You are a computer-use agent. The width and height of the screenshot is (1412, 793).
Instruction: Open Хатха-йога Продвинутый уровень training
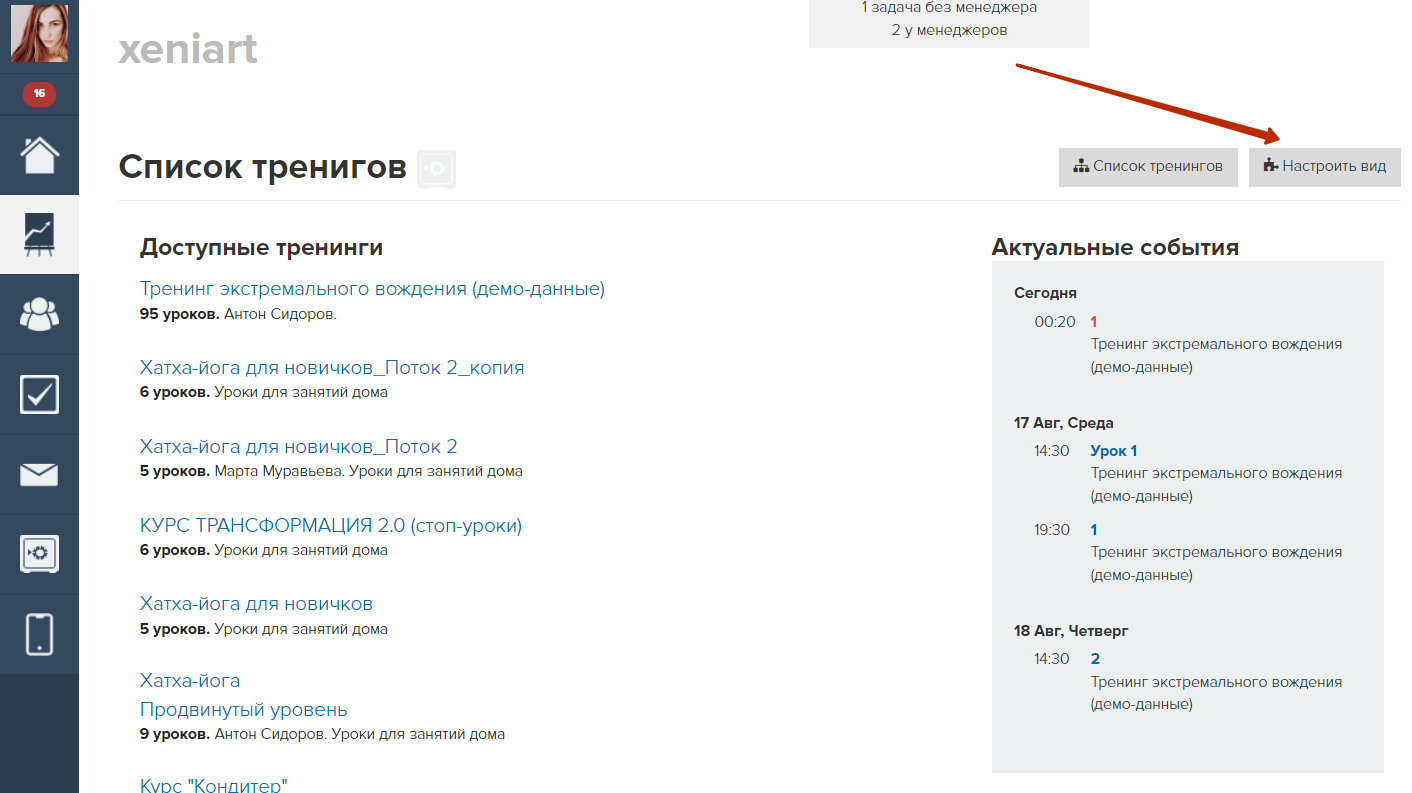click(x=243, y=710)
